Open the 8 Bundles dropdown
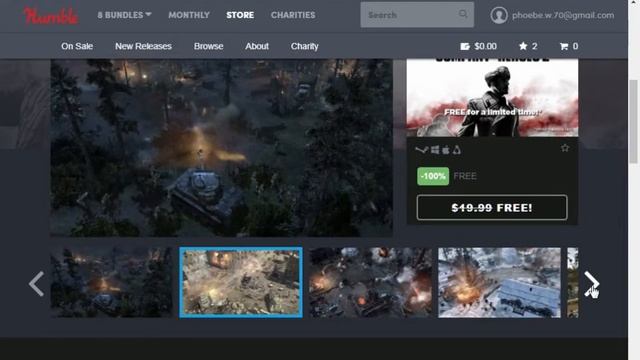The width and height of the screenshot is (640, 360). coord(124,15)
